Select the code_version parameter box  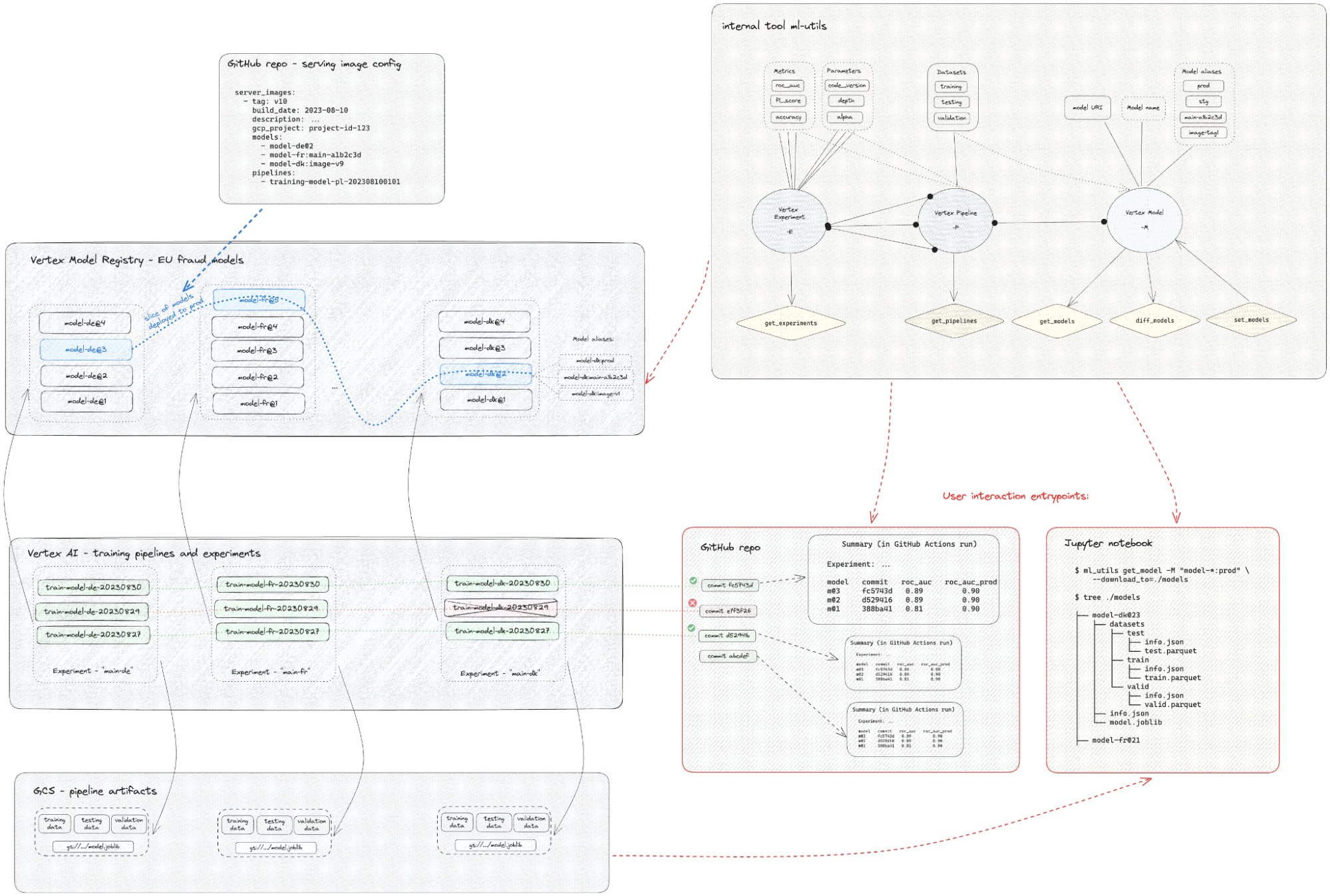[847, 85]
